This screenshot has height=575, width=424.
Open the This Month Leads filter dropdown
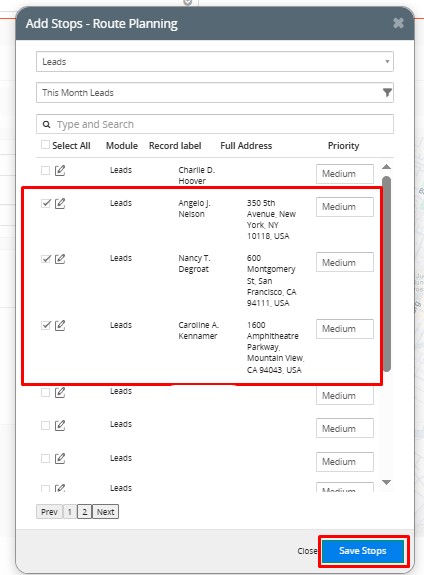coord(215,92)
